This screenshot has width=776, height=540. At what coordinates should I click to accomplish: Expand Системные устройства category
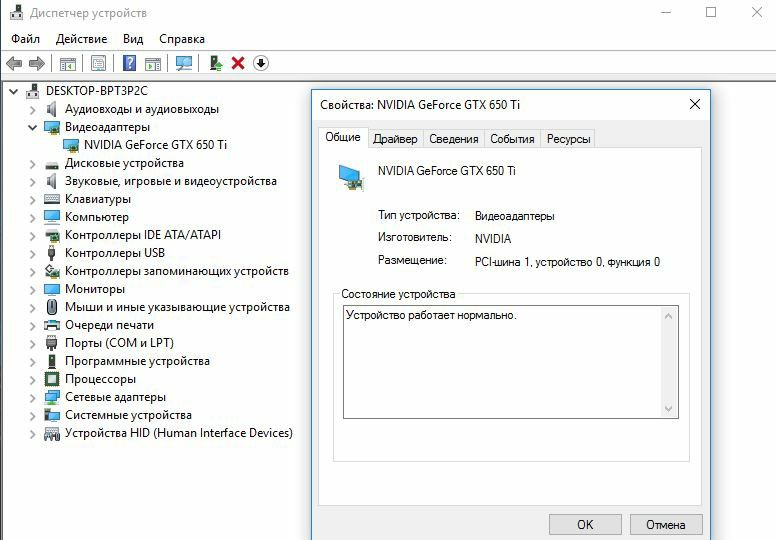(33, 415)
